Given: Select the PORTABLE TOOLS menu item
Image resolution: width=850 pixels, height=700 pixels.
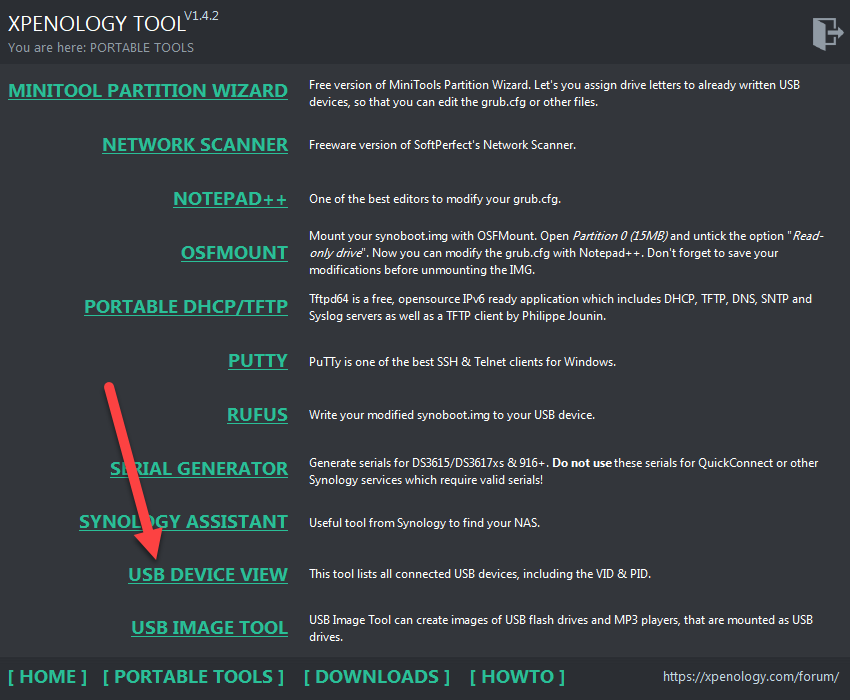Looking at the screenshot, I should click(193, 677).
